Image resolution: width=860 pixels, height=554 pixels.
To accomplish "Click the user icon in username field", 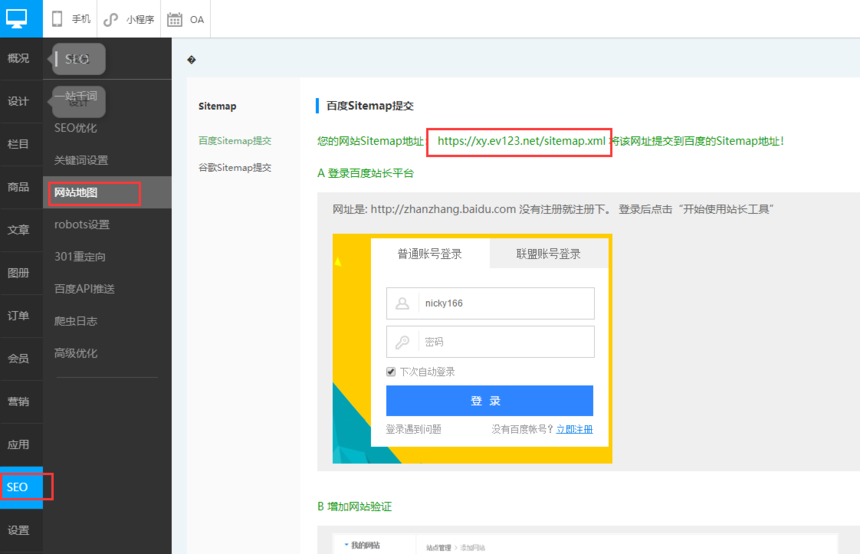I will point(403,303).
